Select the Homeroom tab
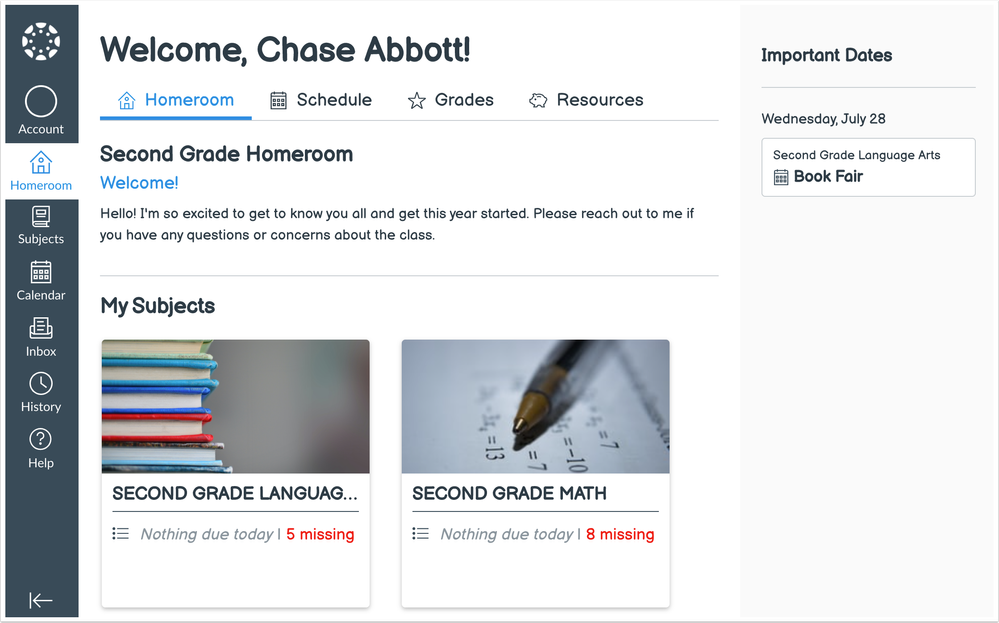Screen dimensions: 999x623 click(x=176, y=100)
